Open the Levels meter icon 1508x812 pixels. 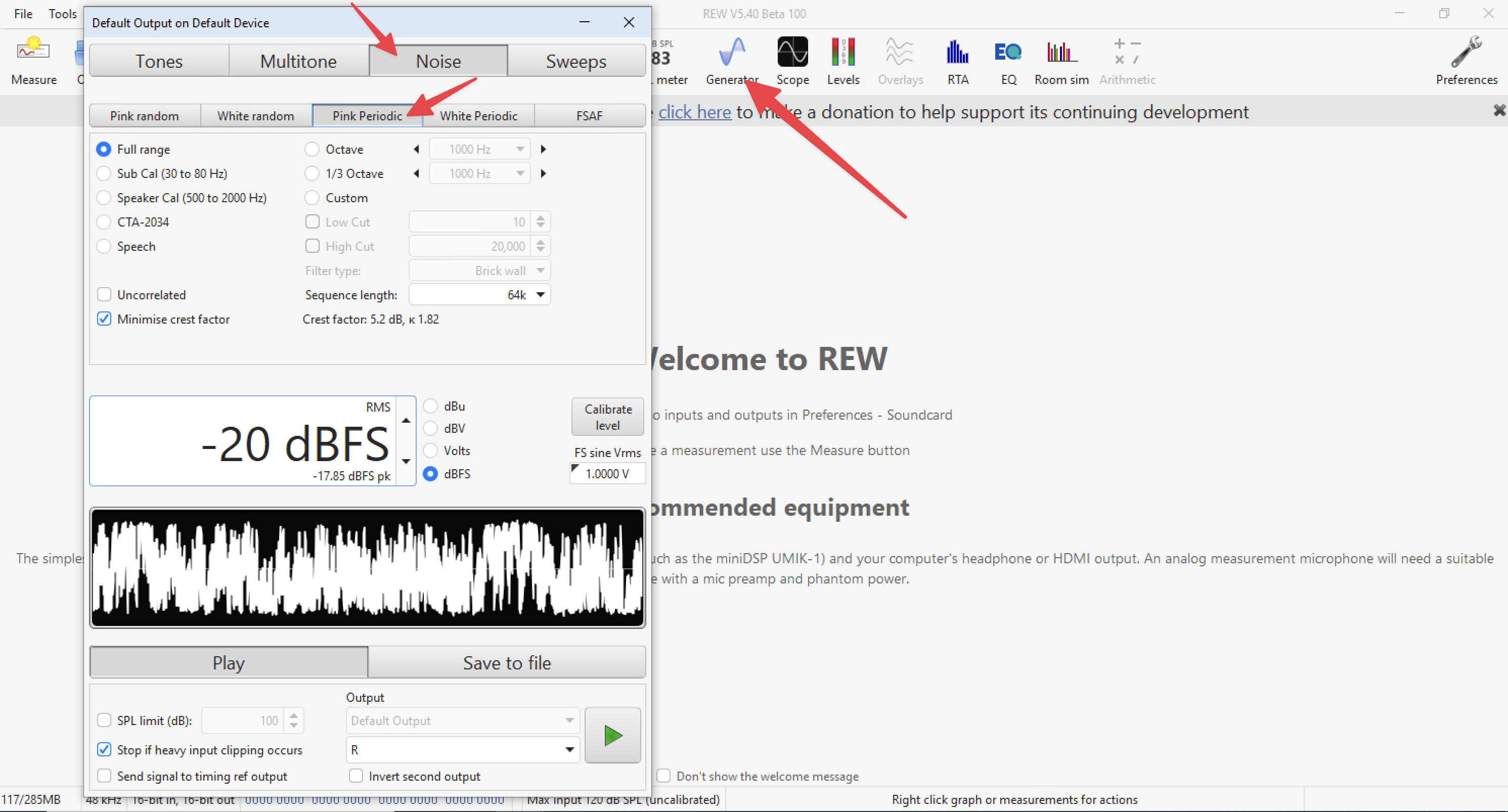click(842, 53)
